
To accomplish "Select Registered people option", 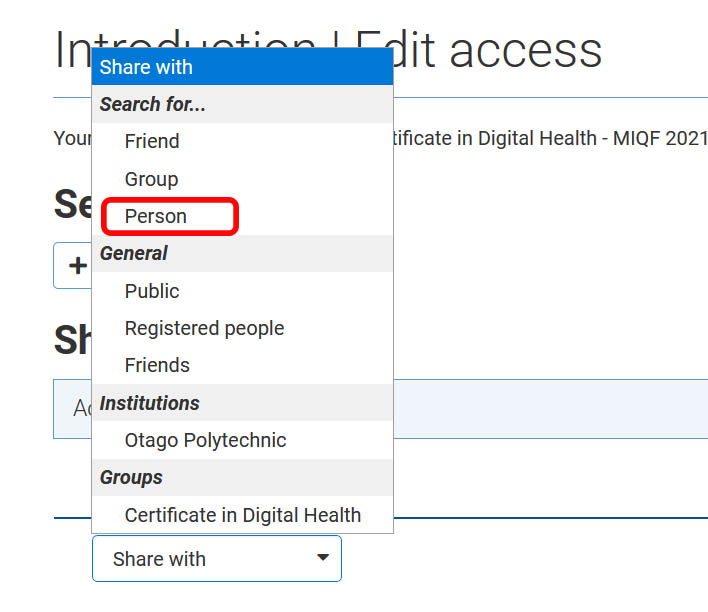I will [x=204, y=328].
